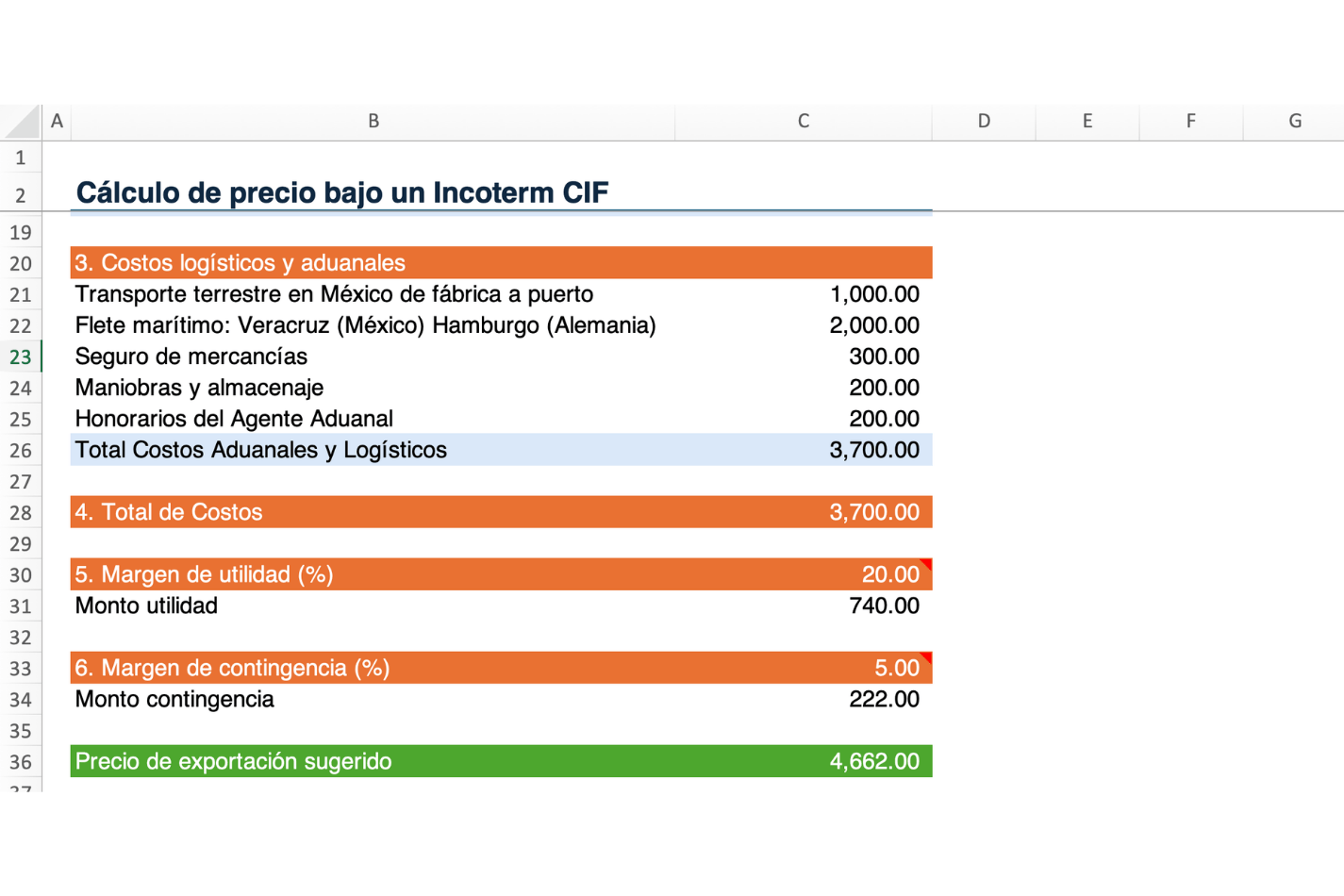Click the '4. Total de Costos' cell
1344x896 pixels.
pyautogui.click(x=373, y=512)
